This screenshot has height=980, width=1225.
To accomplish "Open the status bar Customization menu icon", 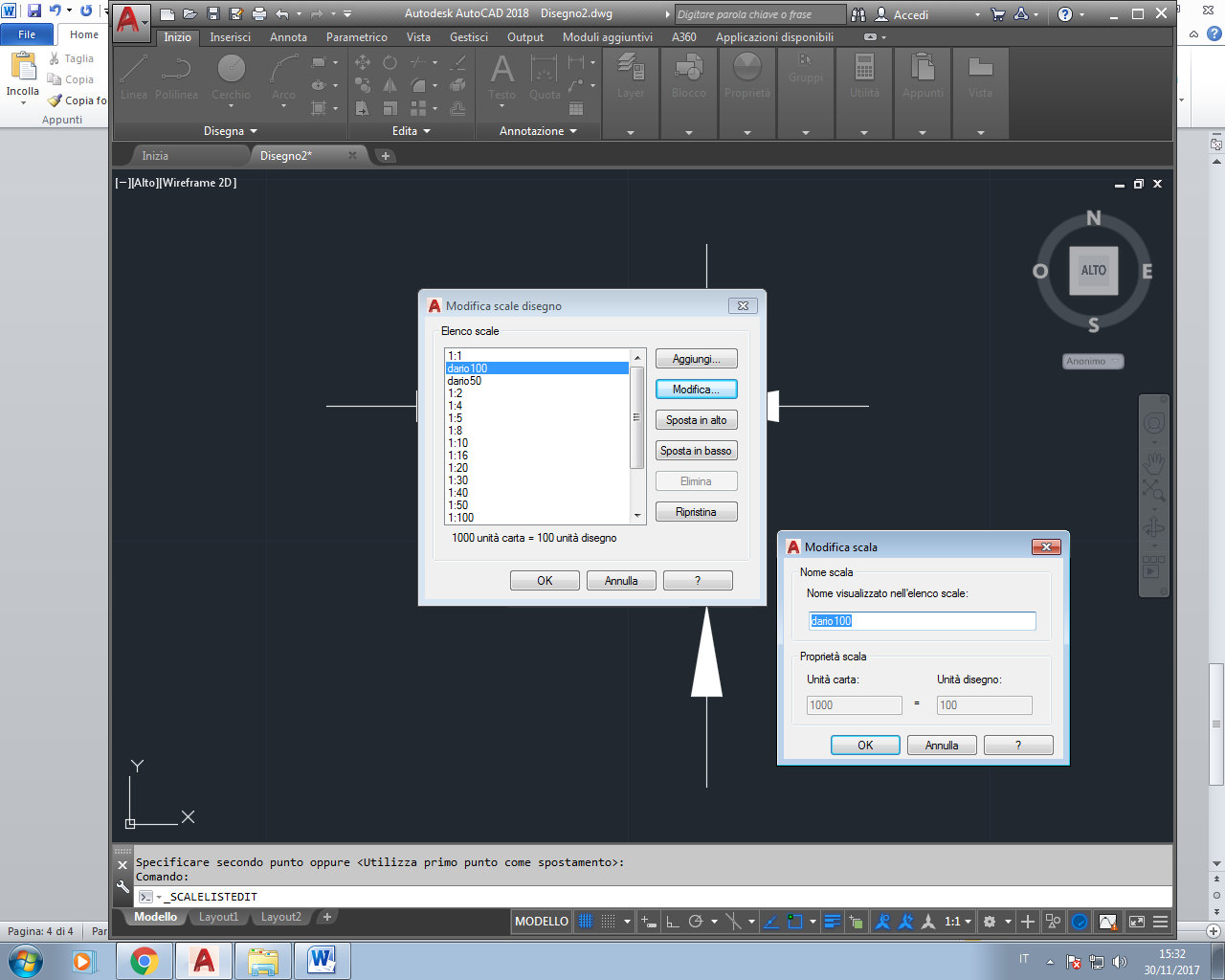I will (x=1161, y=922).
